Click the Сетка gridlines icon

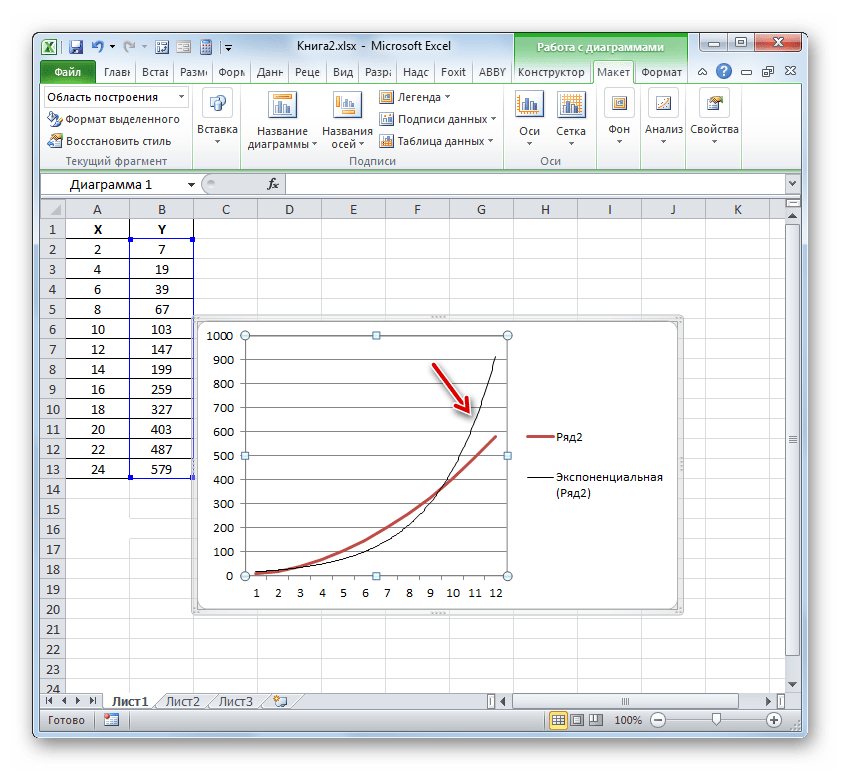point(571,104)
